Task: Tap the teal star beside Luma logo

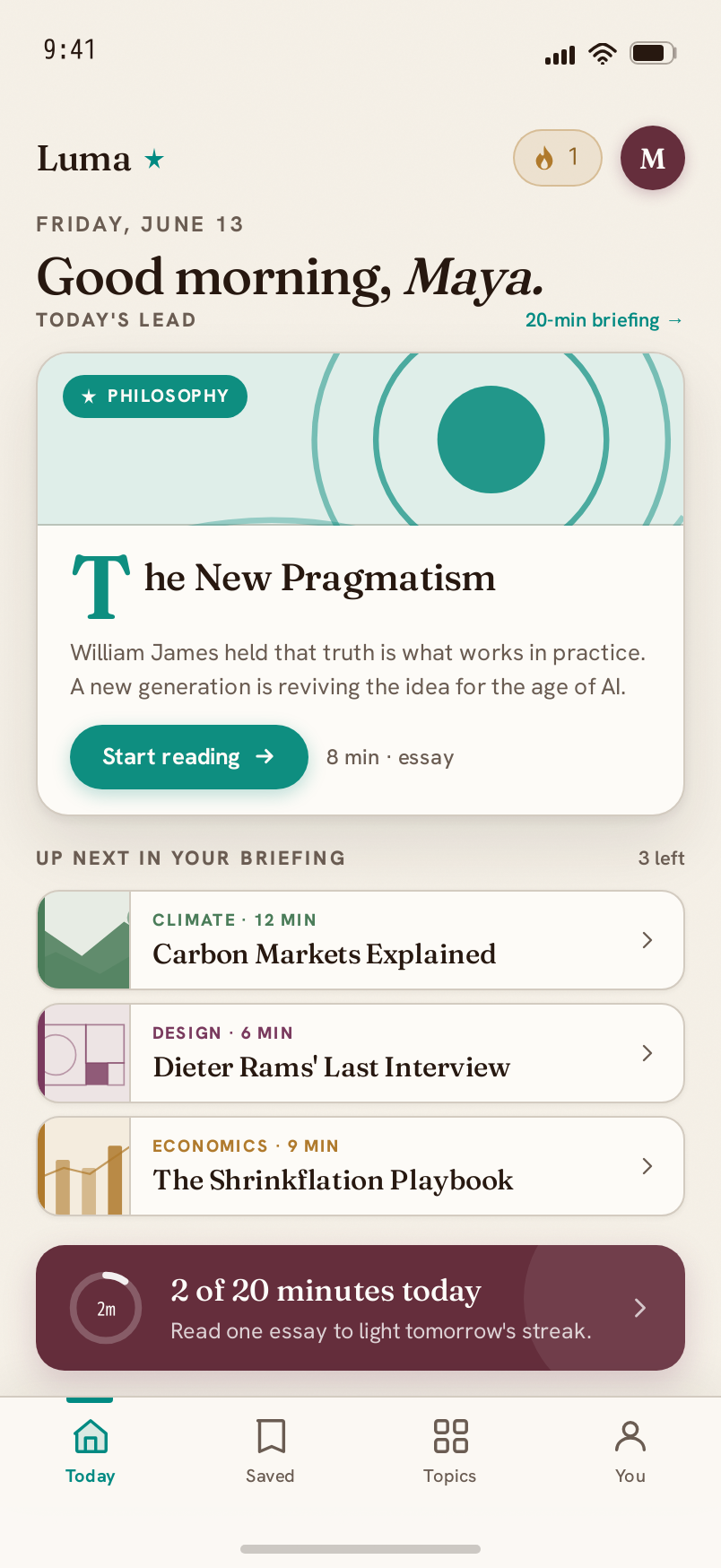Action: (x=154, y=160)
